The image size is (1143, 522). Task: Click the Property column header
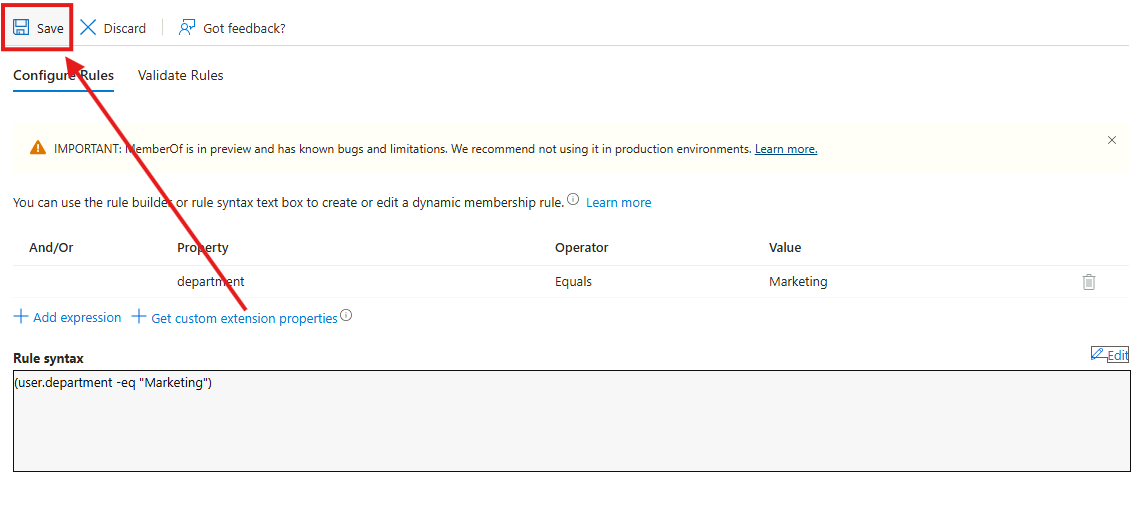click(x=203, y=248)
